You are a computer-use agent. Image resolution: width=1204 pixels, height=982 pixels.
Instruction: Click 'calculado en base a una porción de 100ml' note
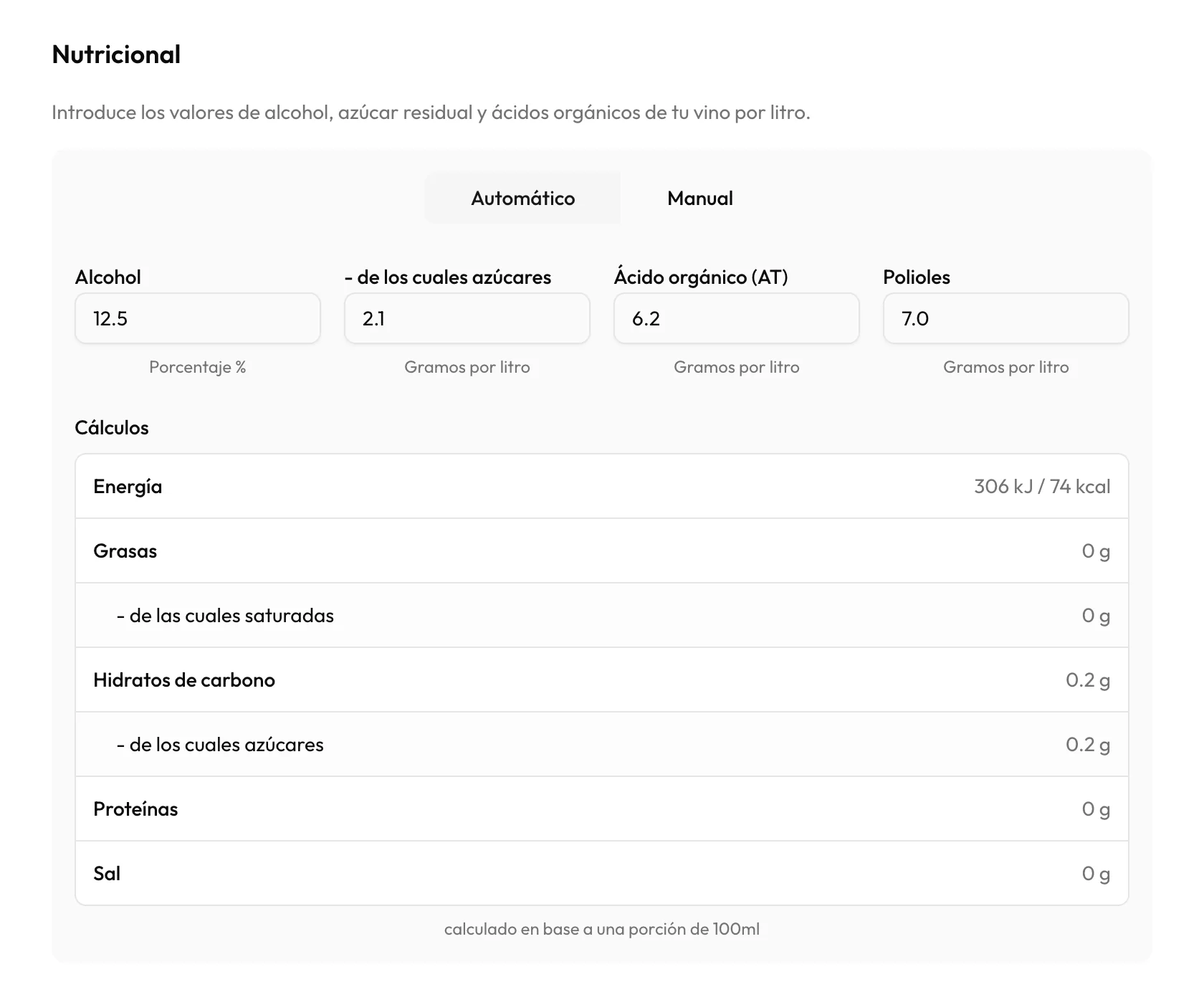[602, 929]
